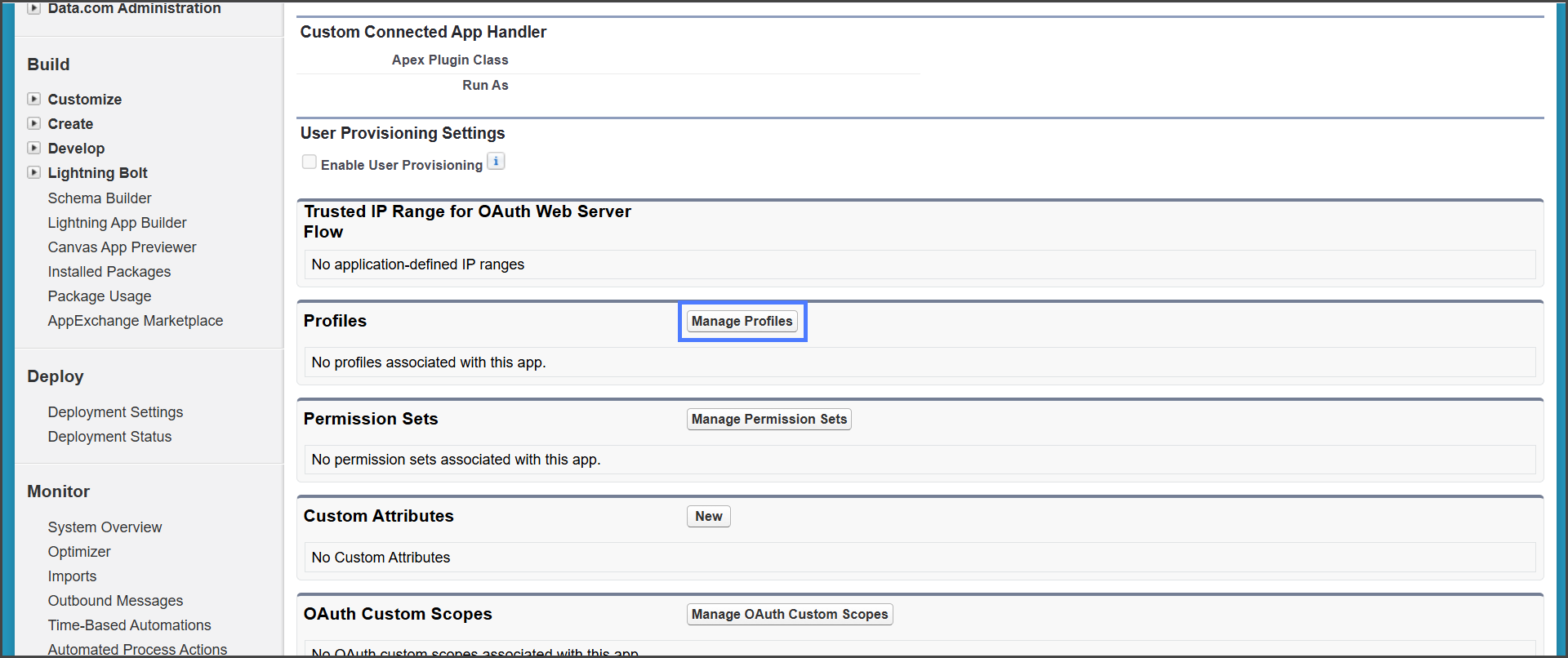1568x658 pixels.
Task: Click the info icon beside Enable User Provisioning
Action: tap(496, 162)
